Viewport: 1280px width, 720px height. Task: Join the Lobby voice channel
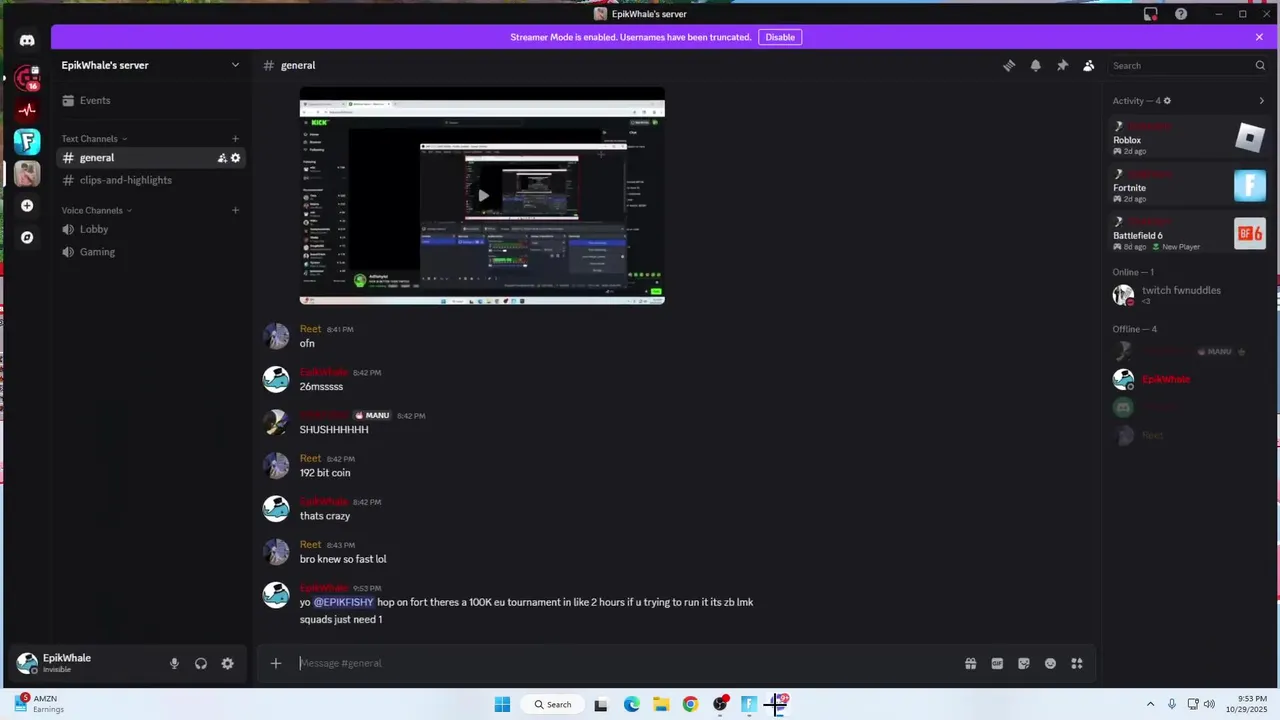(x=150, y=229)
